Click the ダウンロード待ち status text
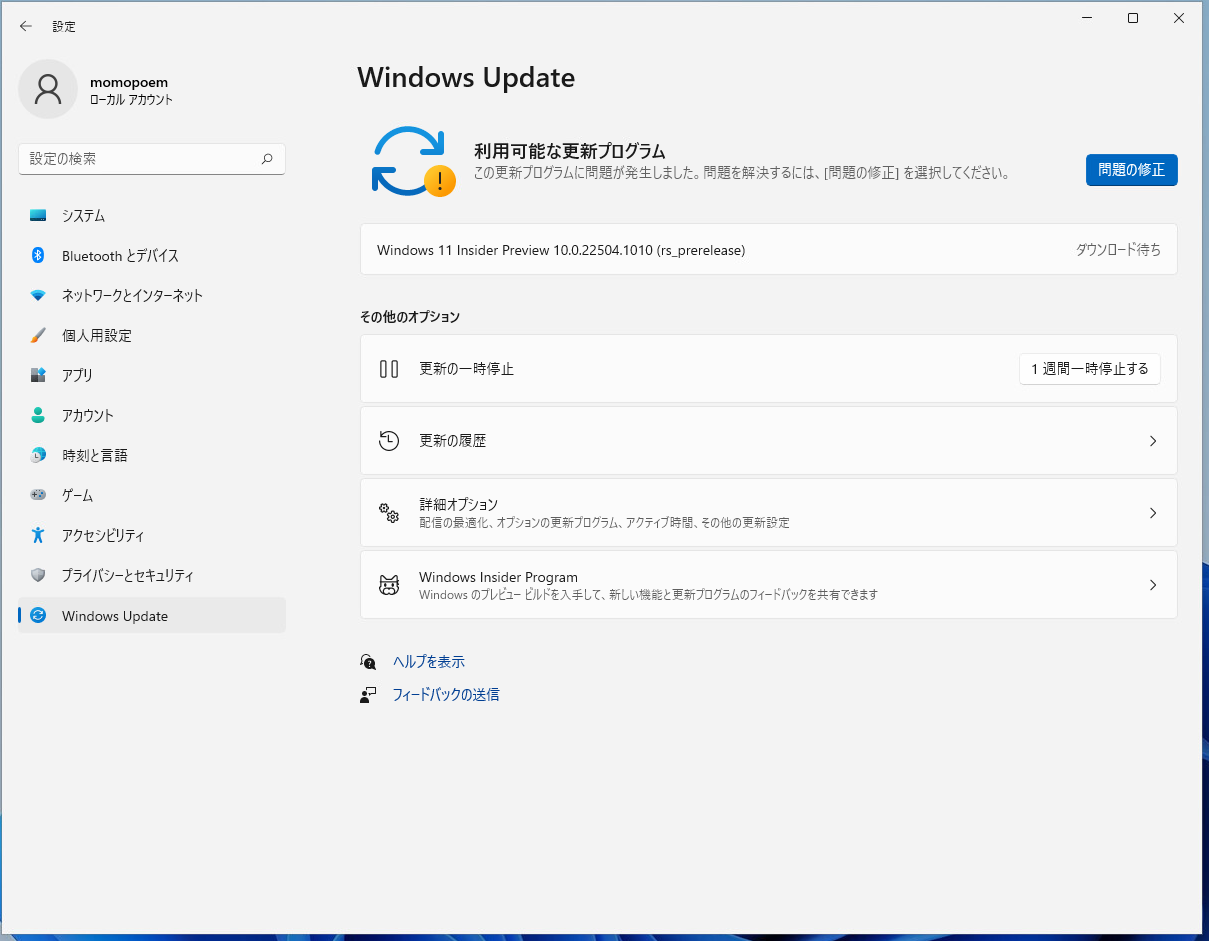Viewport: 1209px width, 941px height. coord(1118,250)
